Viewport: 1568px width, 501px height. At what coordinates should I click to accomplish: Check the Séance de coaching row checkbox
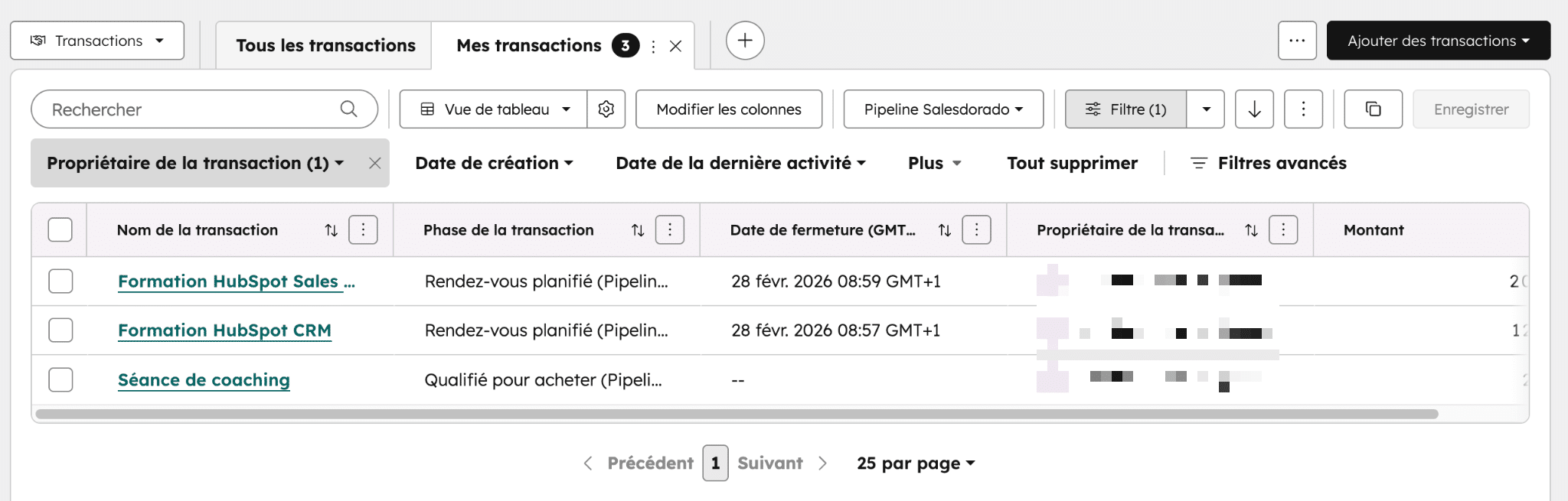(x=60, y=380)
